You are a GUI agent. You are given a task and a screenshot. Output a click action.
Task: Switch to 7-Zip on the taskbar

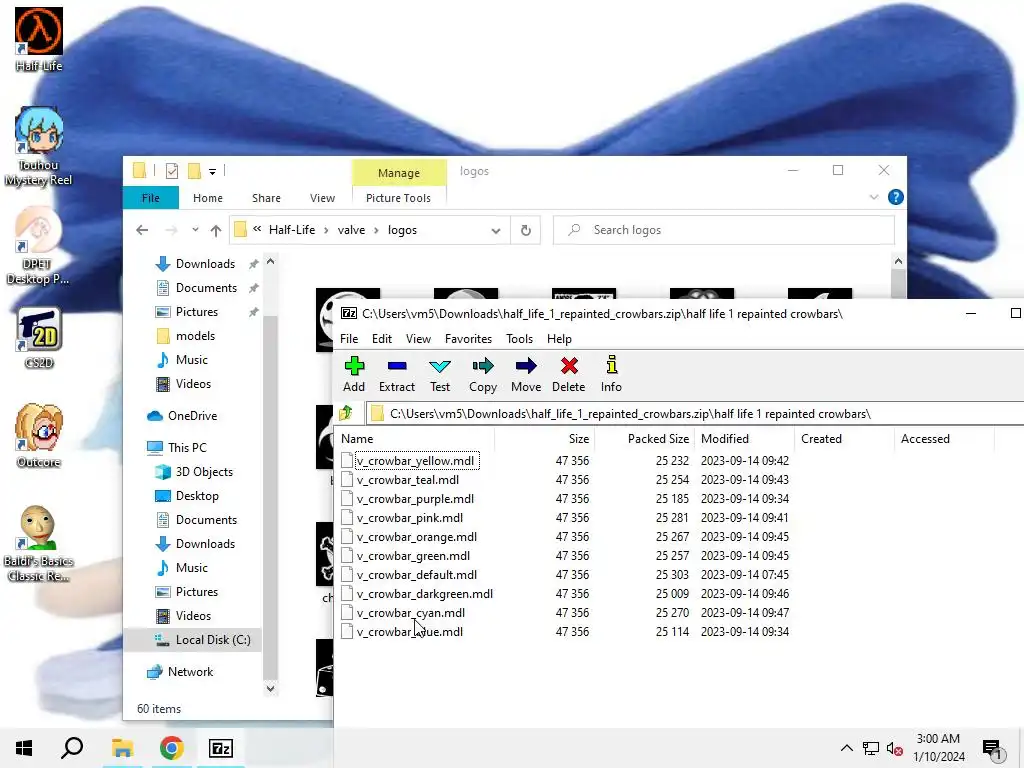pos(221,748)
